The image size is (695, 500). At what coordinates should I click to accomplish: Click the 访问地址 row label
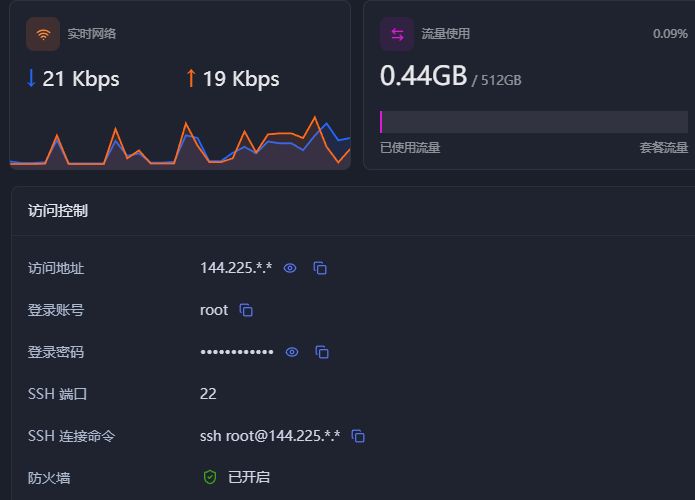click(56, 268)
